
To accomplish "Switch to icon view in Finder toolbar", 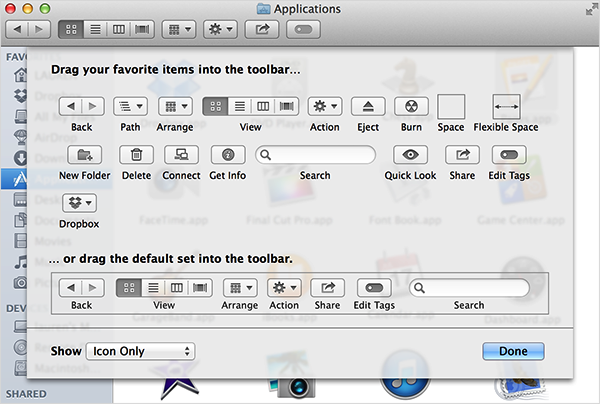I will click(71, 29).
